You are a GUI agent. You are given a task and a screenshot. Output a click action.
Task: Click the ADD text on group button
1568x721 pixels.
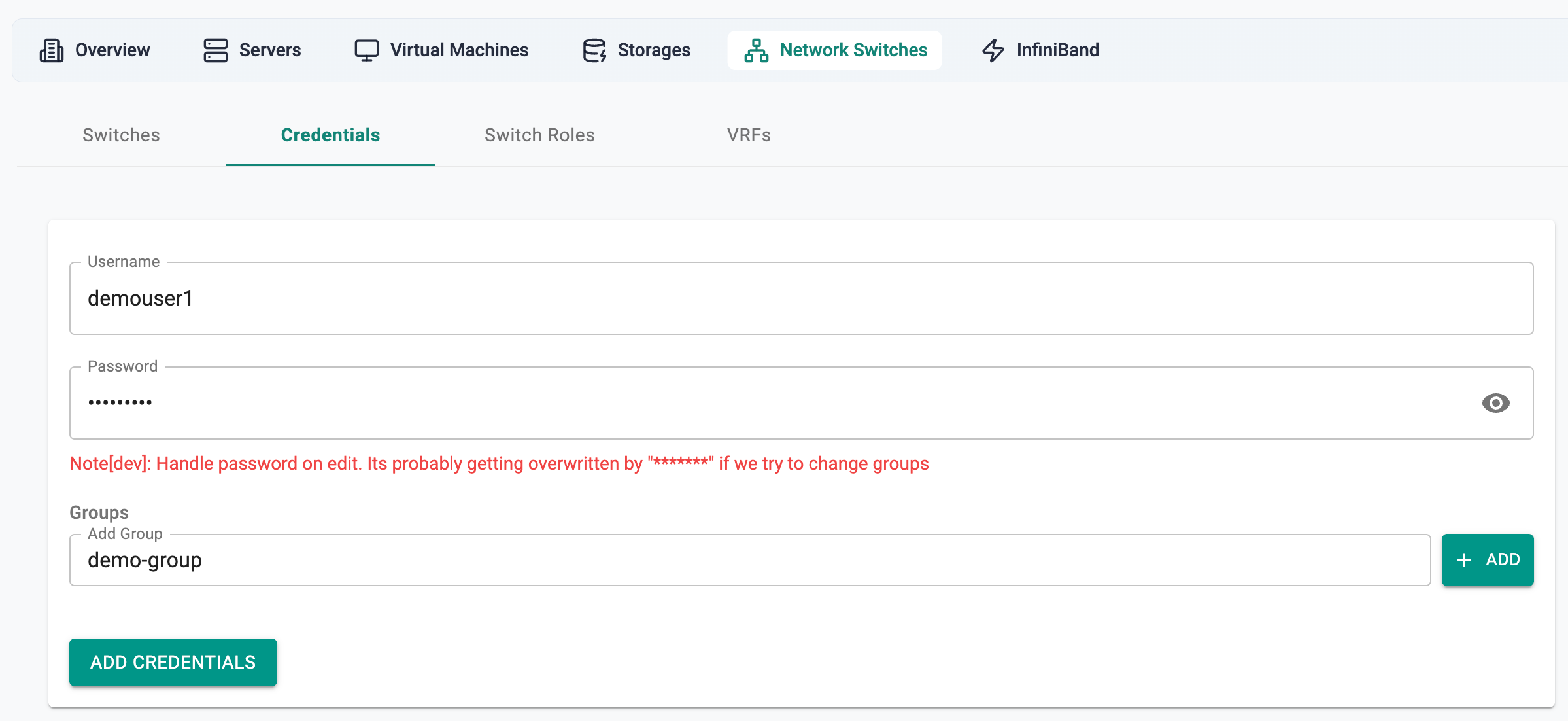(1503, 560)
